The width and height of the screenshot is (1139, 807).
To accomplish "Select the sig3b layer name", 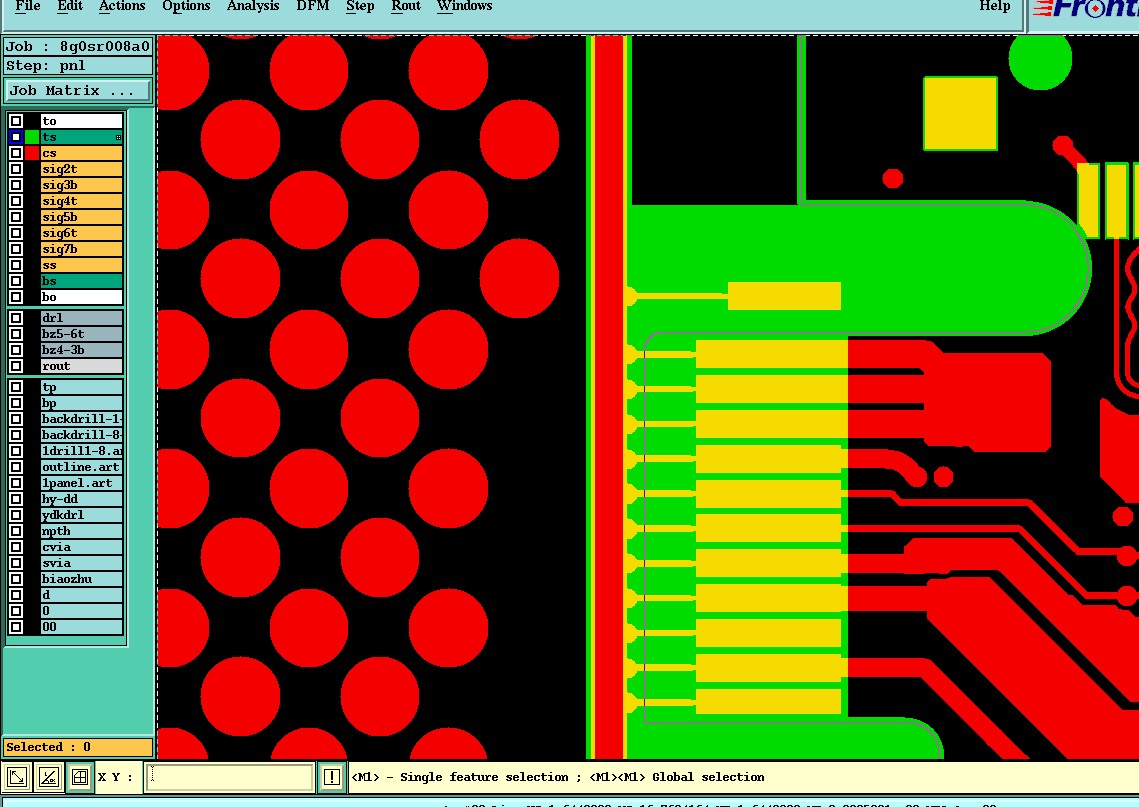I will 81,185.
